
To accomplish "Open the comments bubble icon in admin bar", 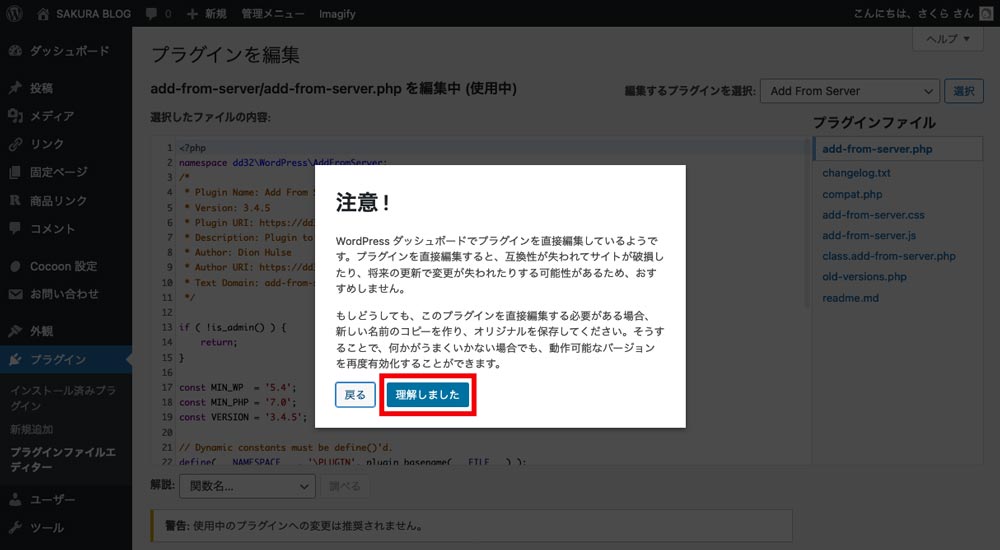I will tap(152, 13).
